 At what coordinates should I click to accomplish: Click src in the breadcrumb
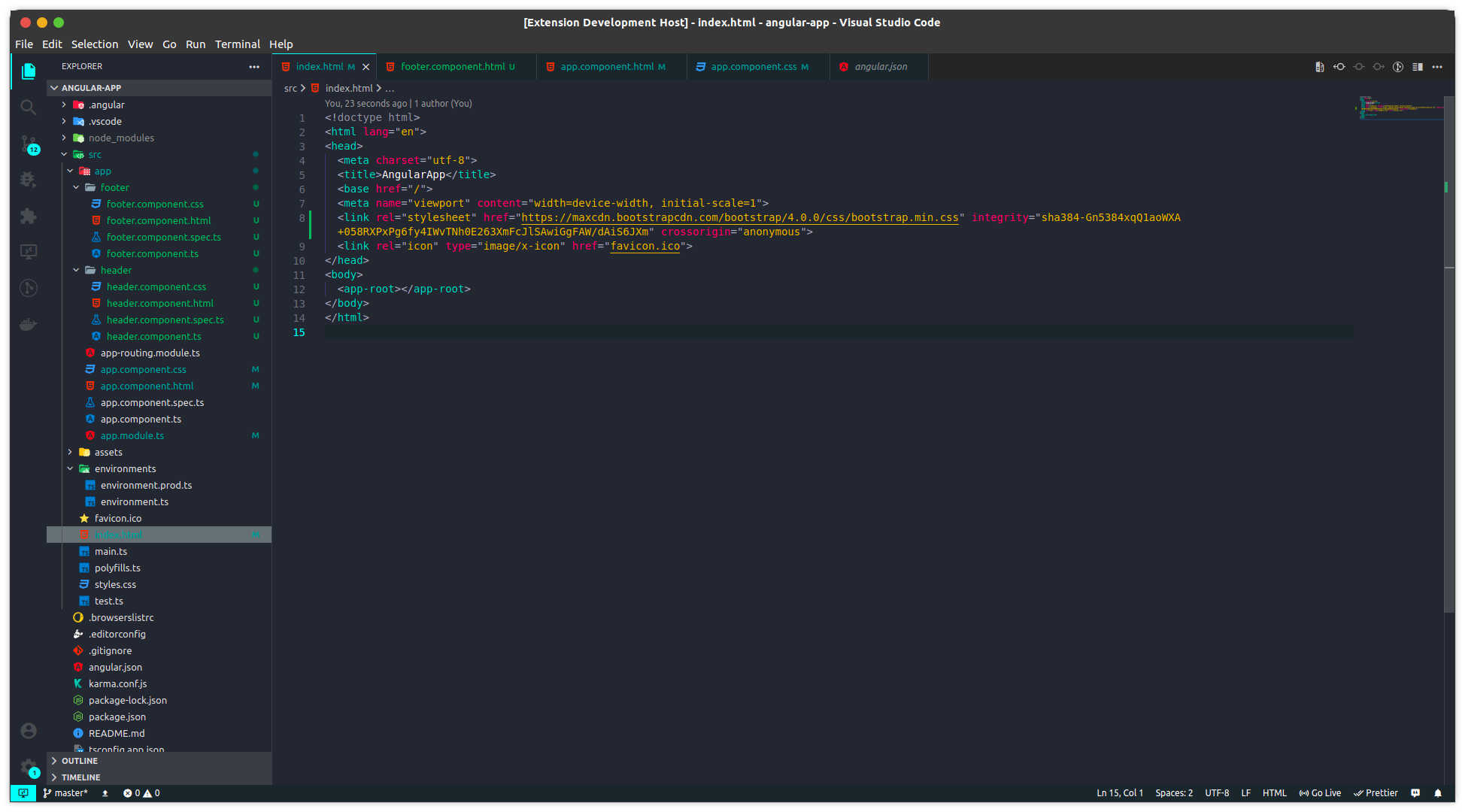tap(290, 89)
